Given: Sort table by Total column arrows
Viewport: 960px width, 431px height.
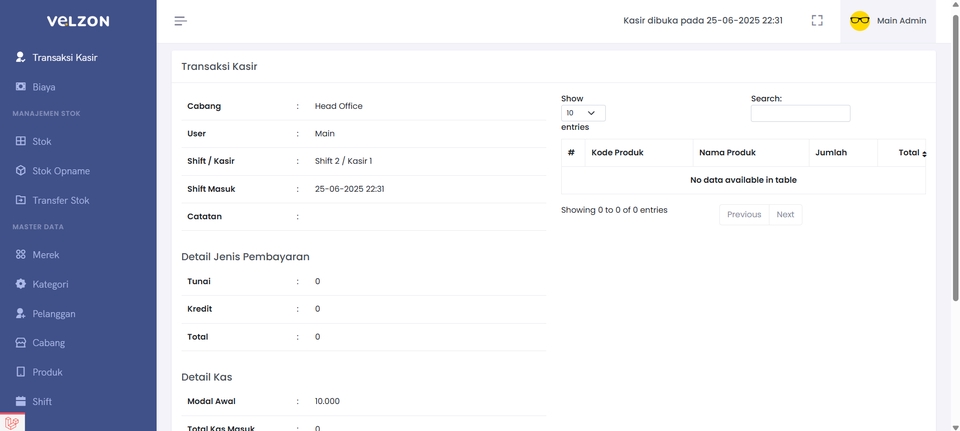Looking at the screenshot, I should click(x=924, y=153).
